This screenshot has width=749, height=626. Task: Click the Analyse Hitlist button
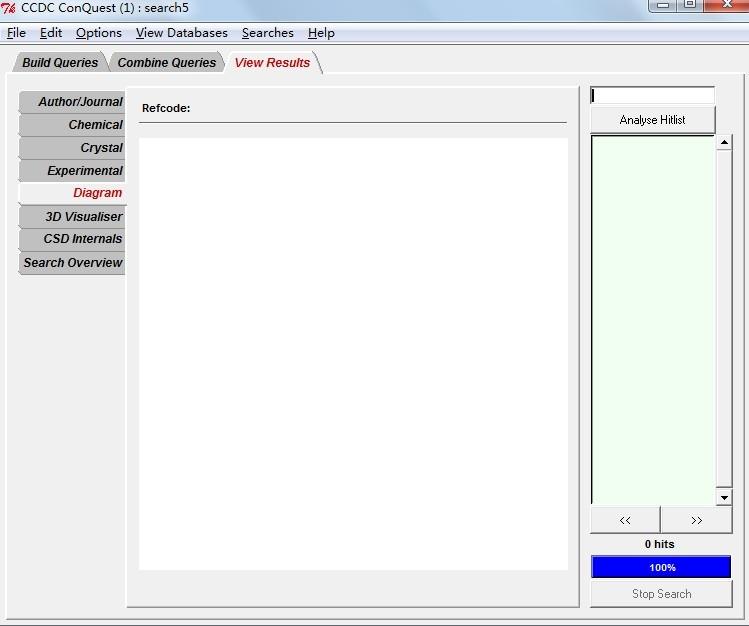pyautogui.click(x=653, y=120)
